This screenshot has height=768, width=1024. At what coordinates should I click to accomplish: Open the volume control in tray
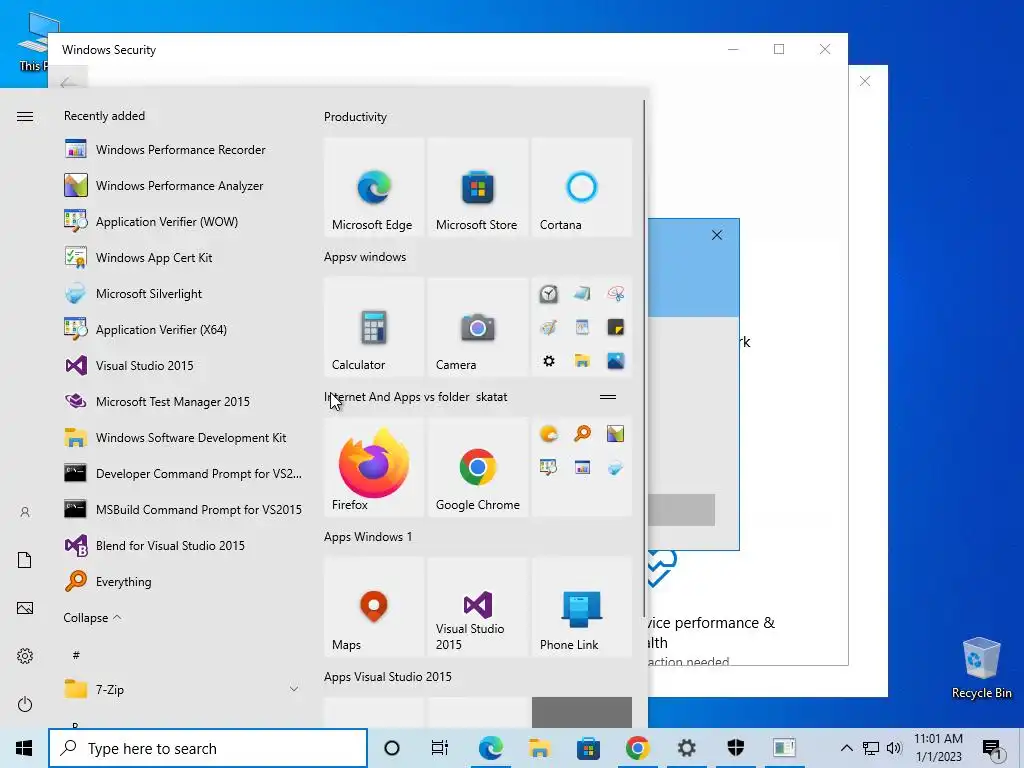(x=894, y=748)
